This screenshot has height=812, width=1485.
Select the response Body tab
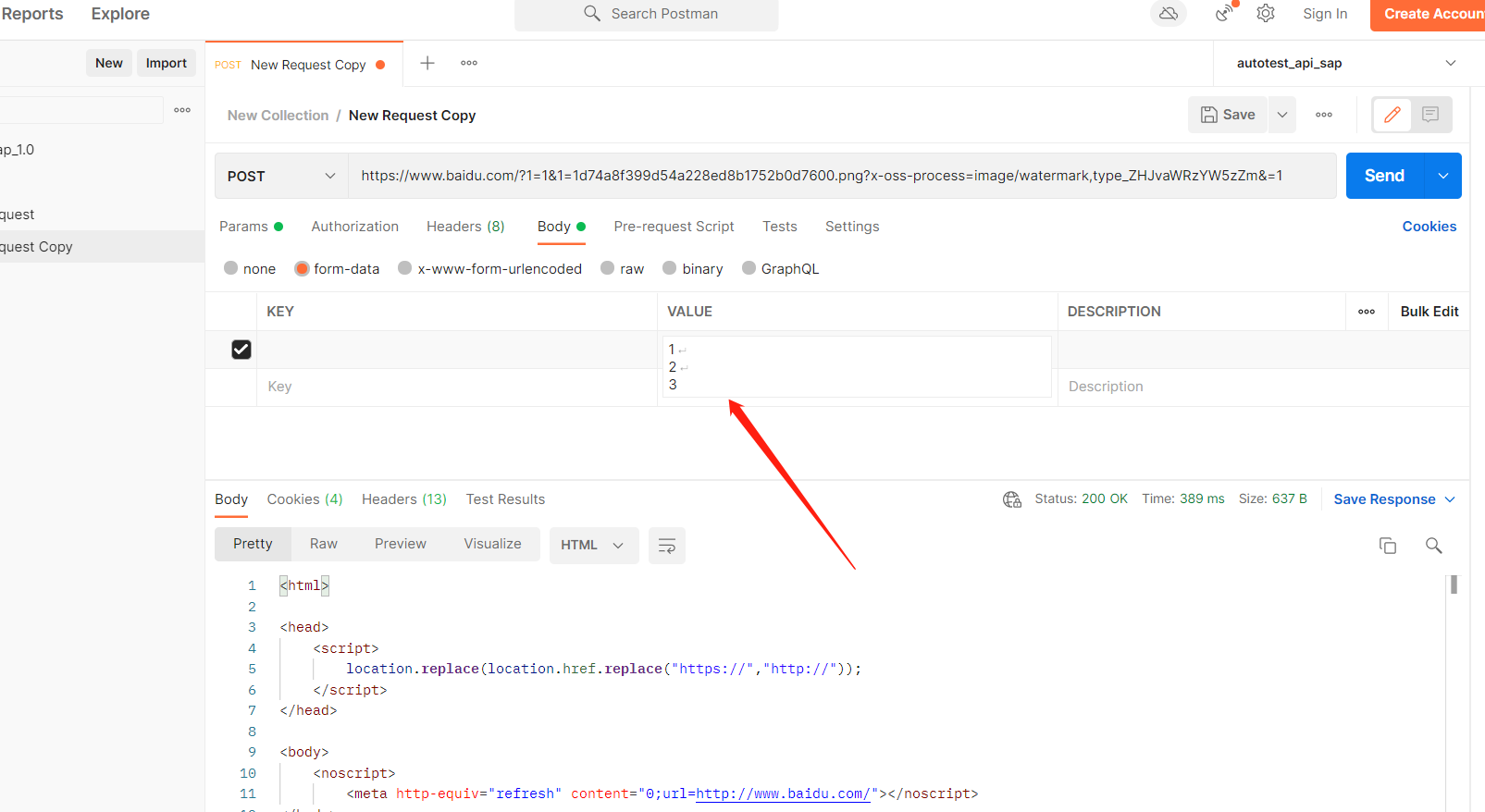pos(231,499)
